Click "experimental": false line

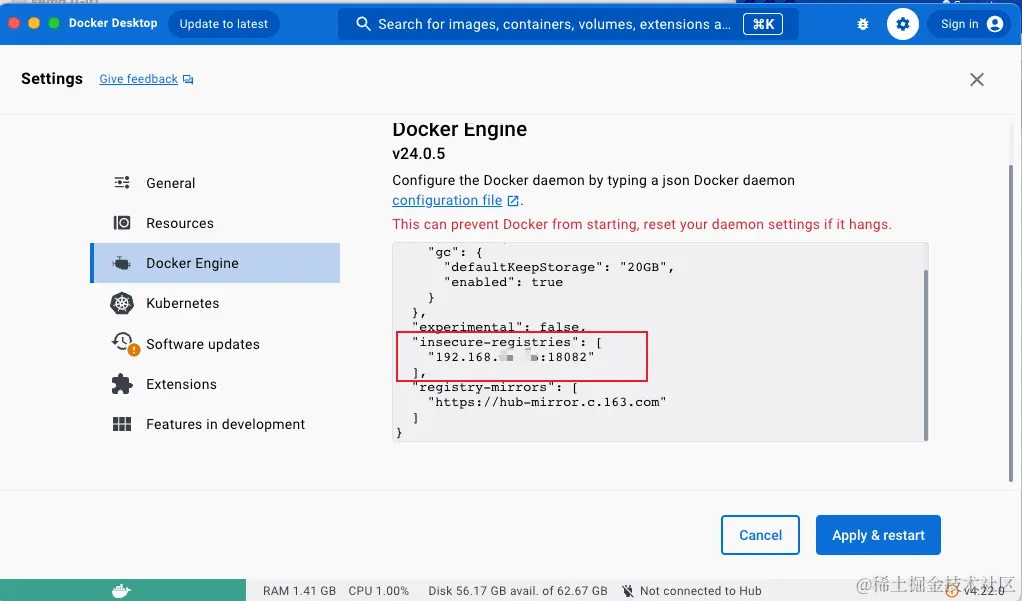[499, 327]
